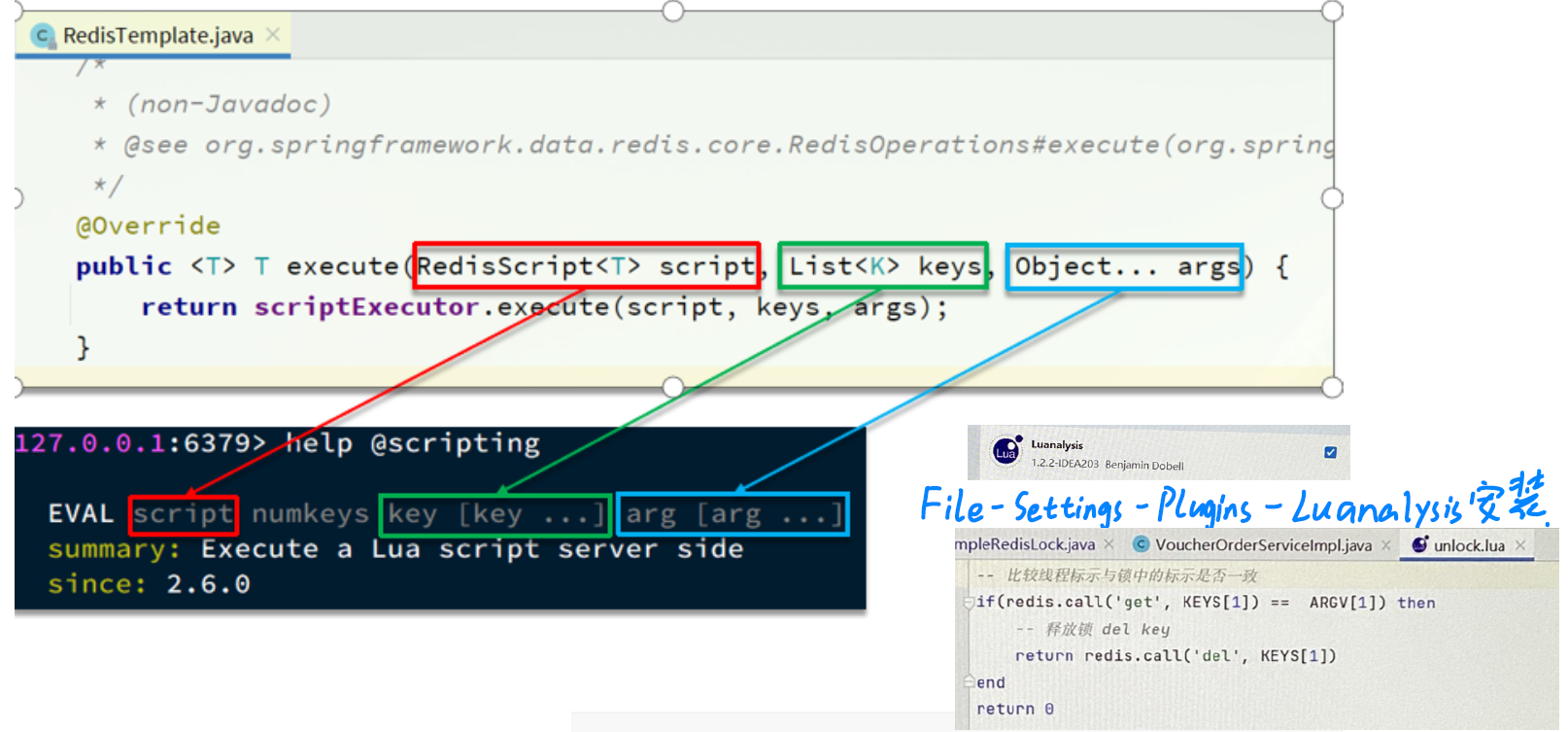The height and width of the screenshot is (732, 1568).
Task: Click the 'get' string in redis.call
Action: coord(1139,603)
